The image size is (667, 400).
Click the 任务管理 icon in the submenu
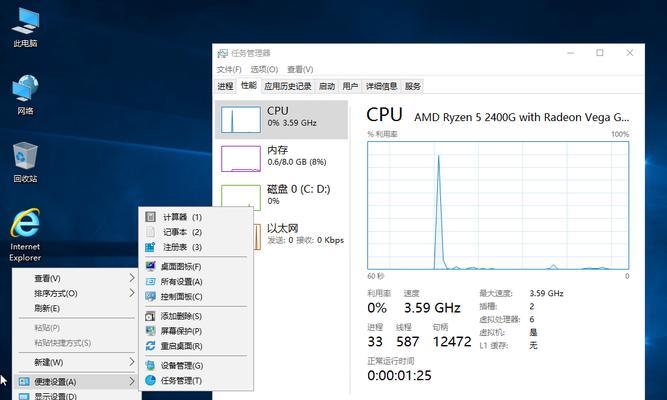coord(150,380)
